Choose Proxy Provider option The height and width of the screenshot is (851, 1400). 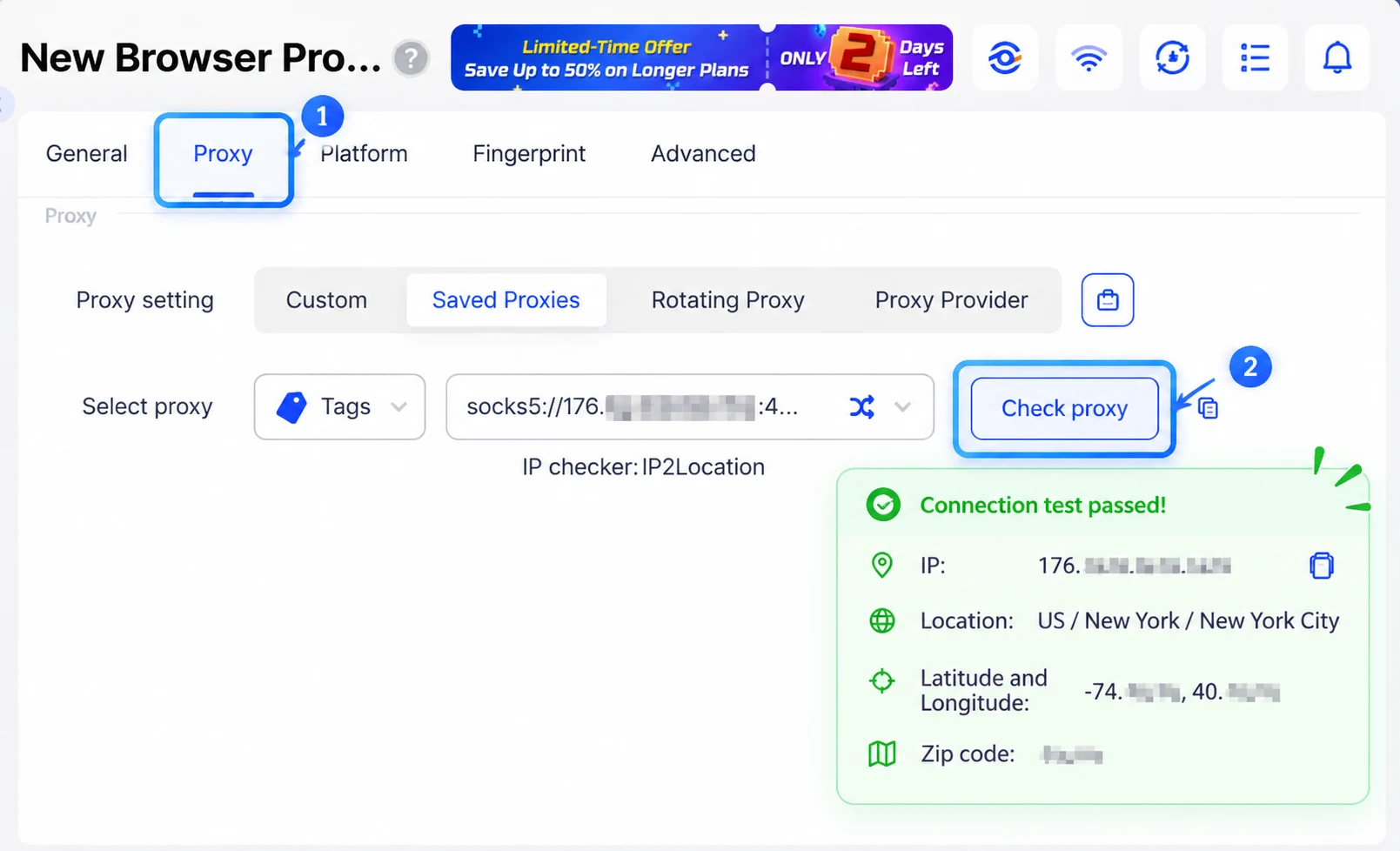pos(951,300)
